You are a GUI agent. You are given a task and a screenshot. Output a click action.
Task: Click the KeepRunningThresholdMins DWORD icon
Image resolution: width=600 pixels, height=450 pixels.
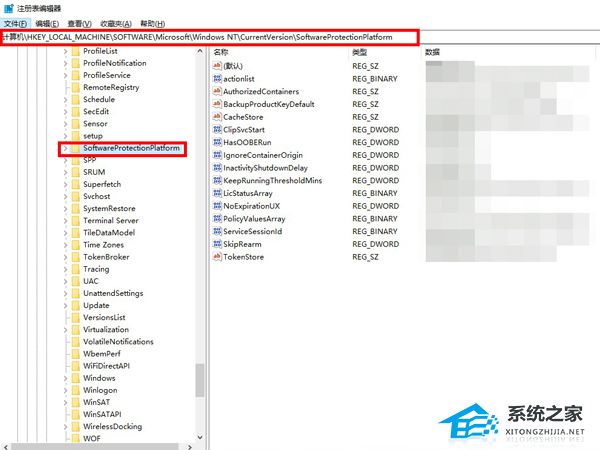217,180
